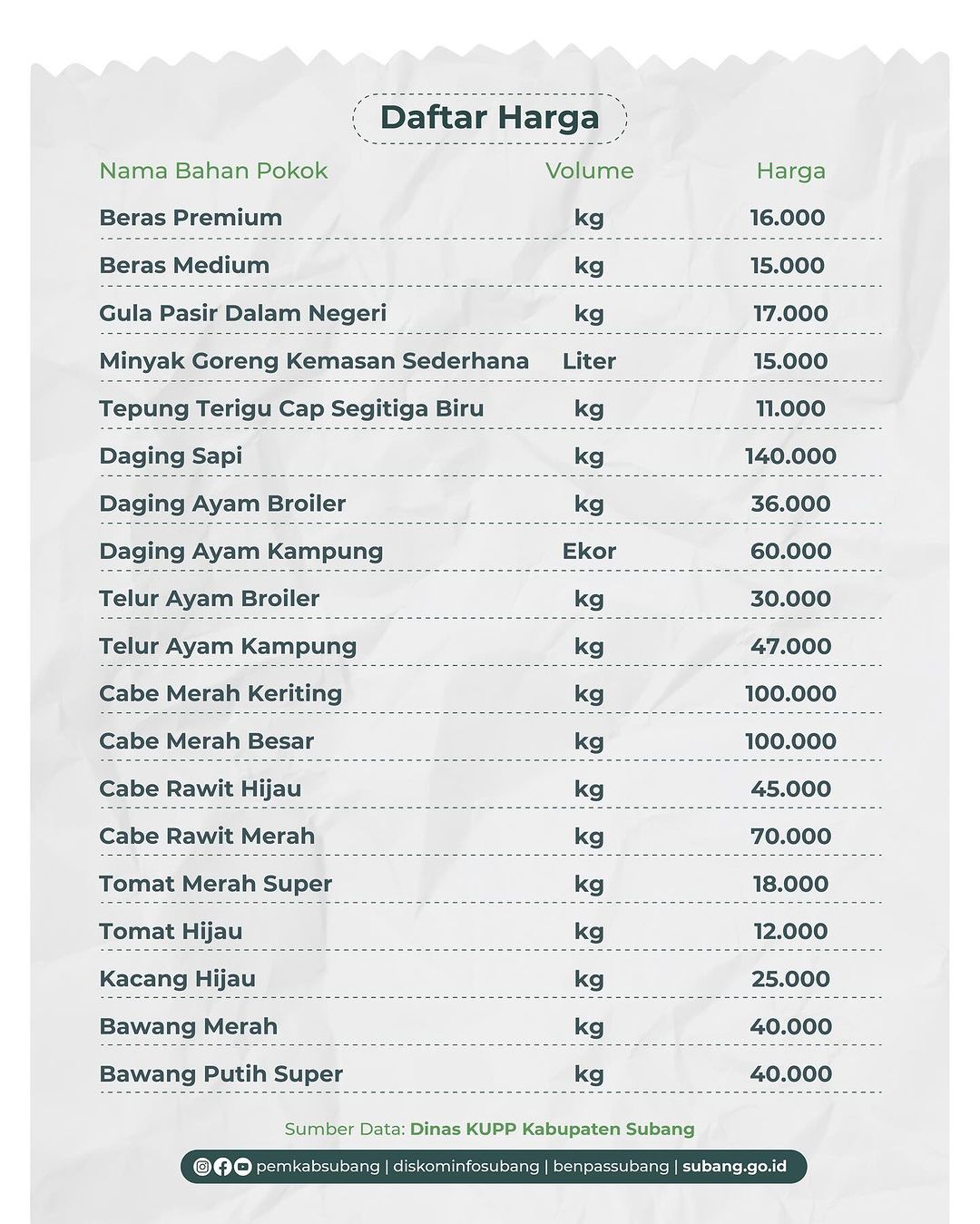Screen dimensions: 980x1224
Task: Click the Liter unit for Minyak Goreng
Action: pyautogui.click(x=589, y=361)
